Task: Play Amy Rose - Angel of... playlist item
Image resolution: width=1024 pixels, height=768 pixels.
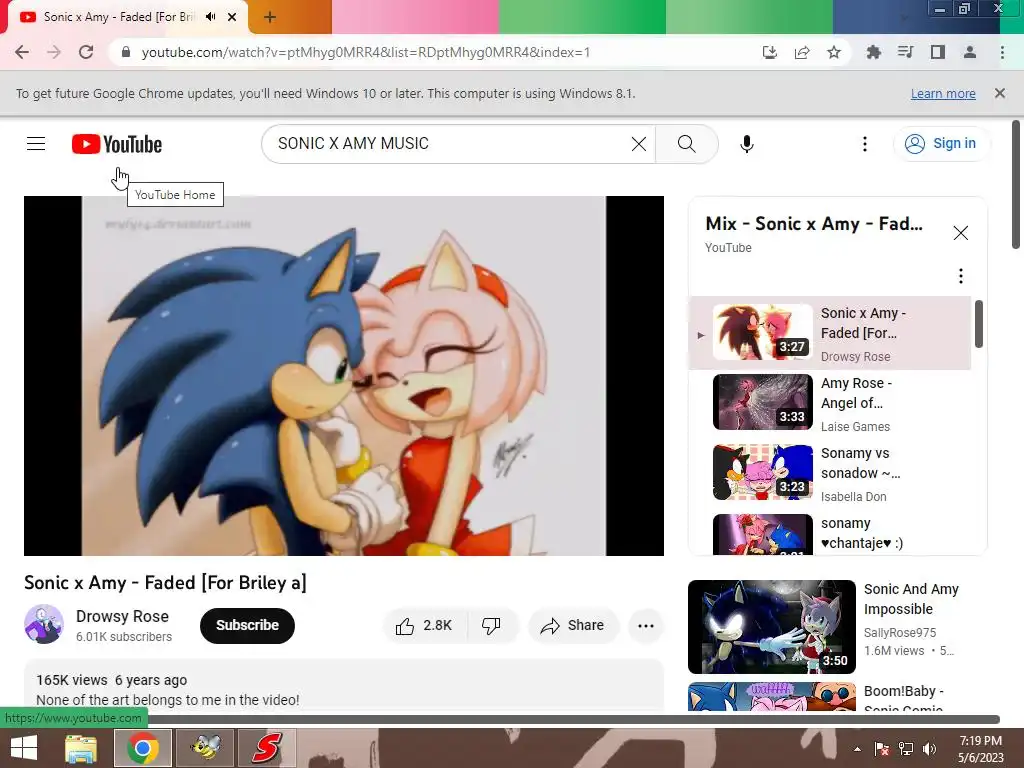Action: click(830, 403)
